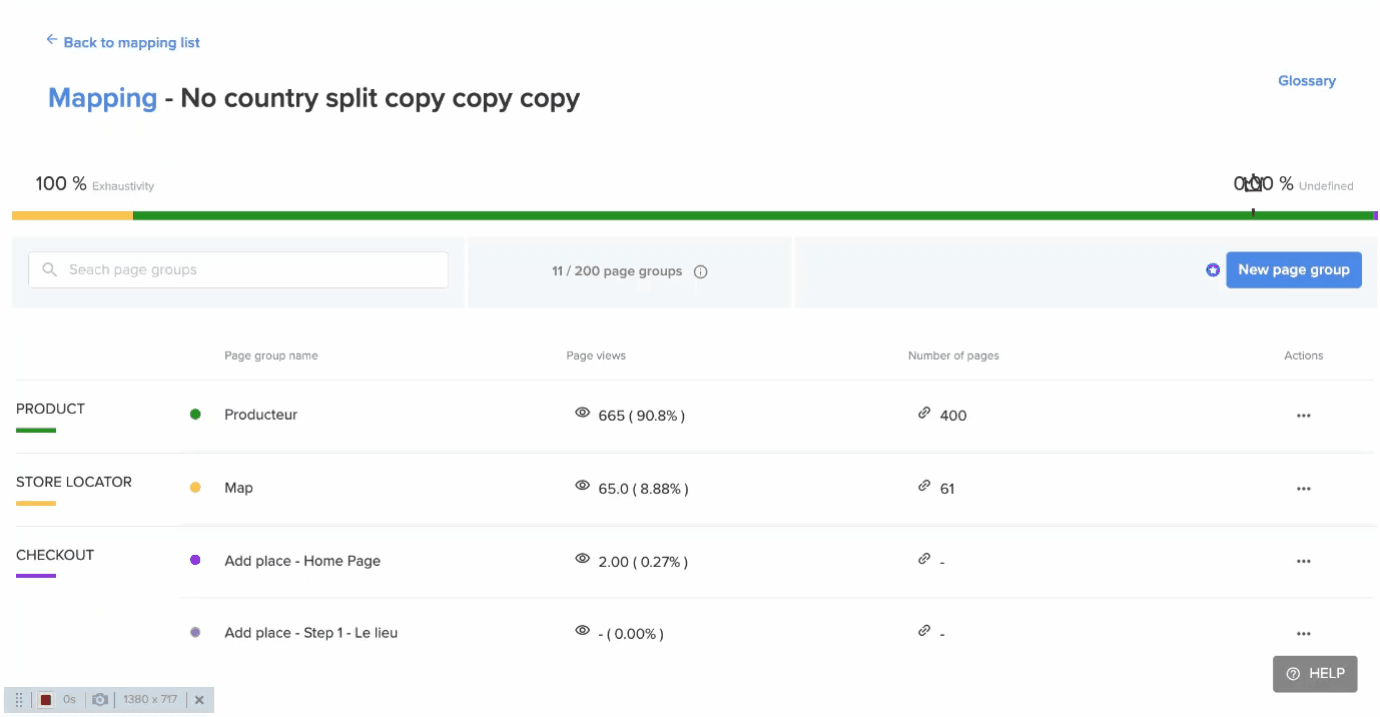1380x717 pixels.
Task: Create a New page group
Action: click(1294, 270)
